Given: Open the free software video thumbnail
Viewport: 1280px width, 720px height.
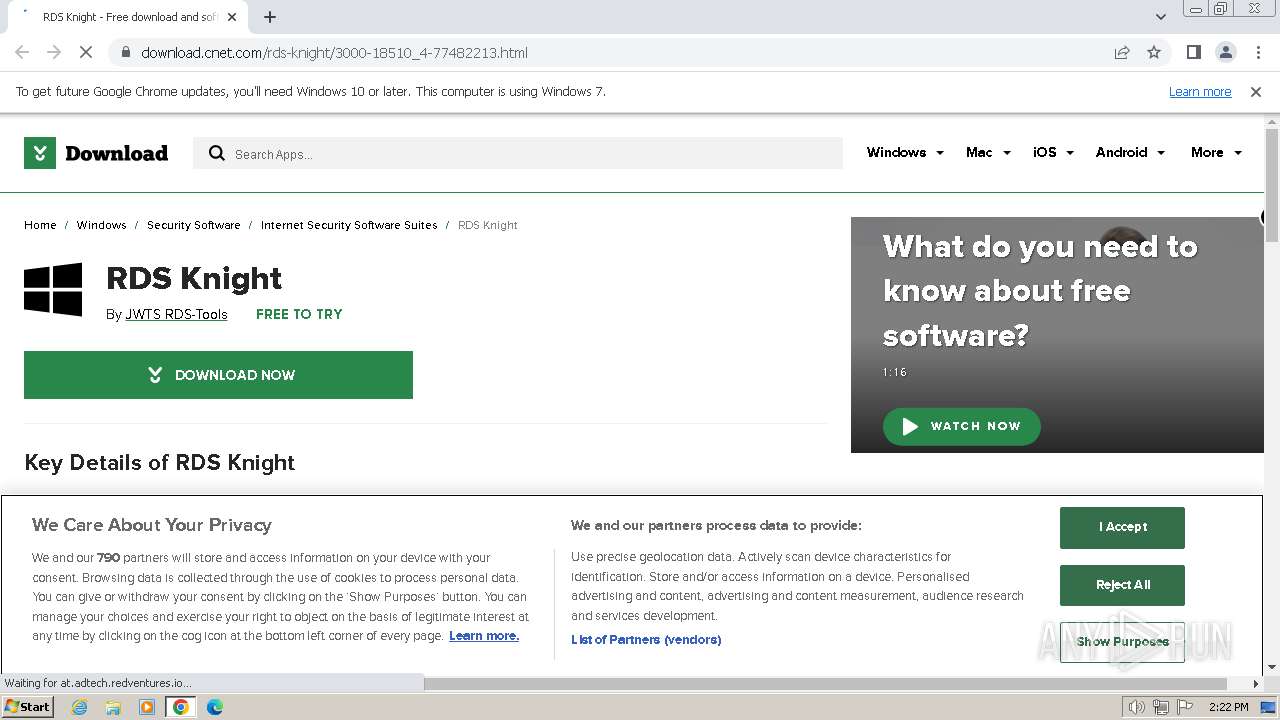Looking at the screenshot, I should pos(1057,335).
